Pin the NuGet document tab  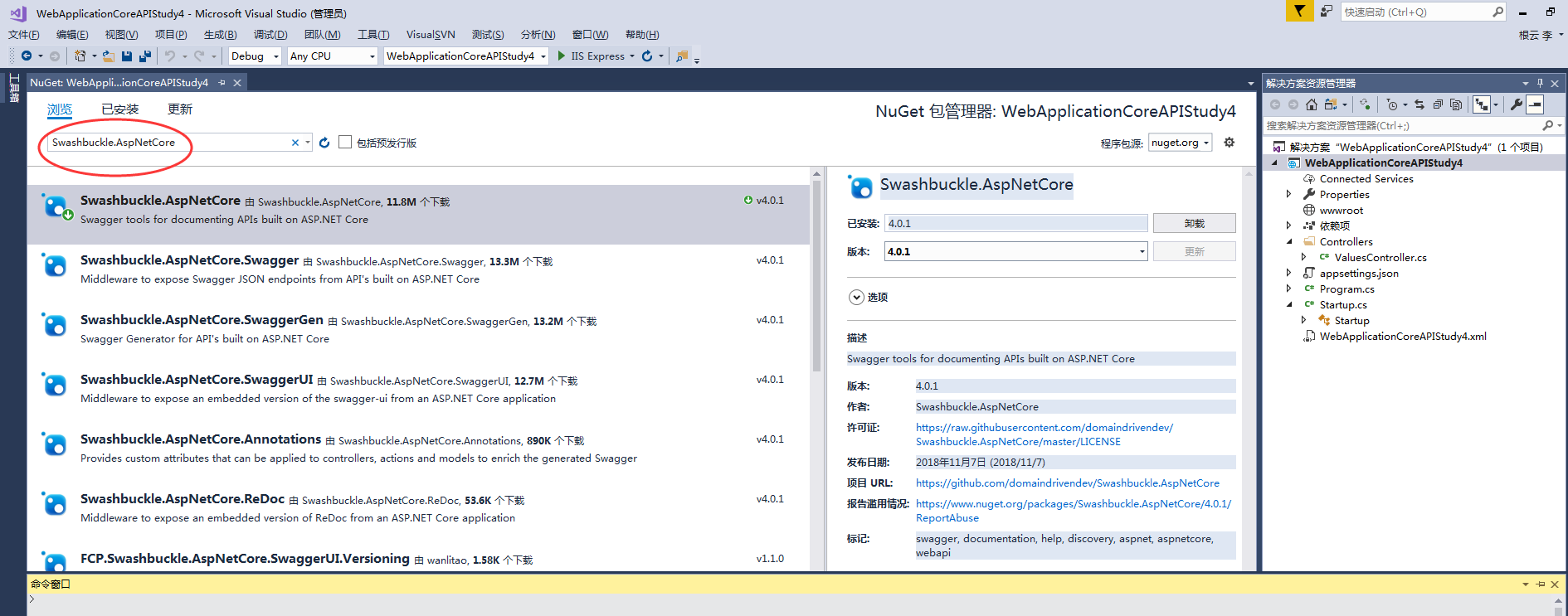[222, 83]
